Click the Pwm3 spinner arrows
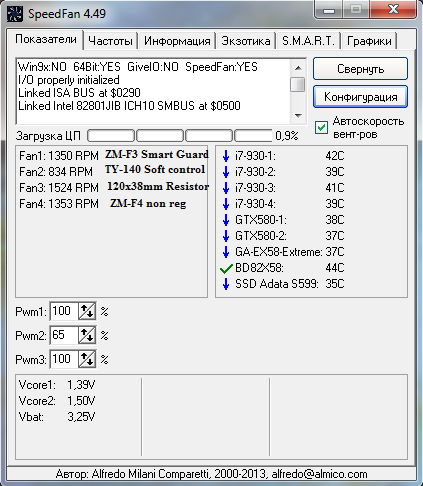Image resolution: width=423 pixels, height=486 pixels. (x=87, y=359)
